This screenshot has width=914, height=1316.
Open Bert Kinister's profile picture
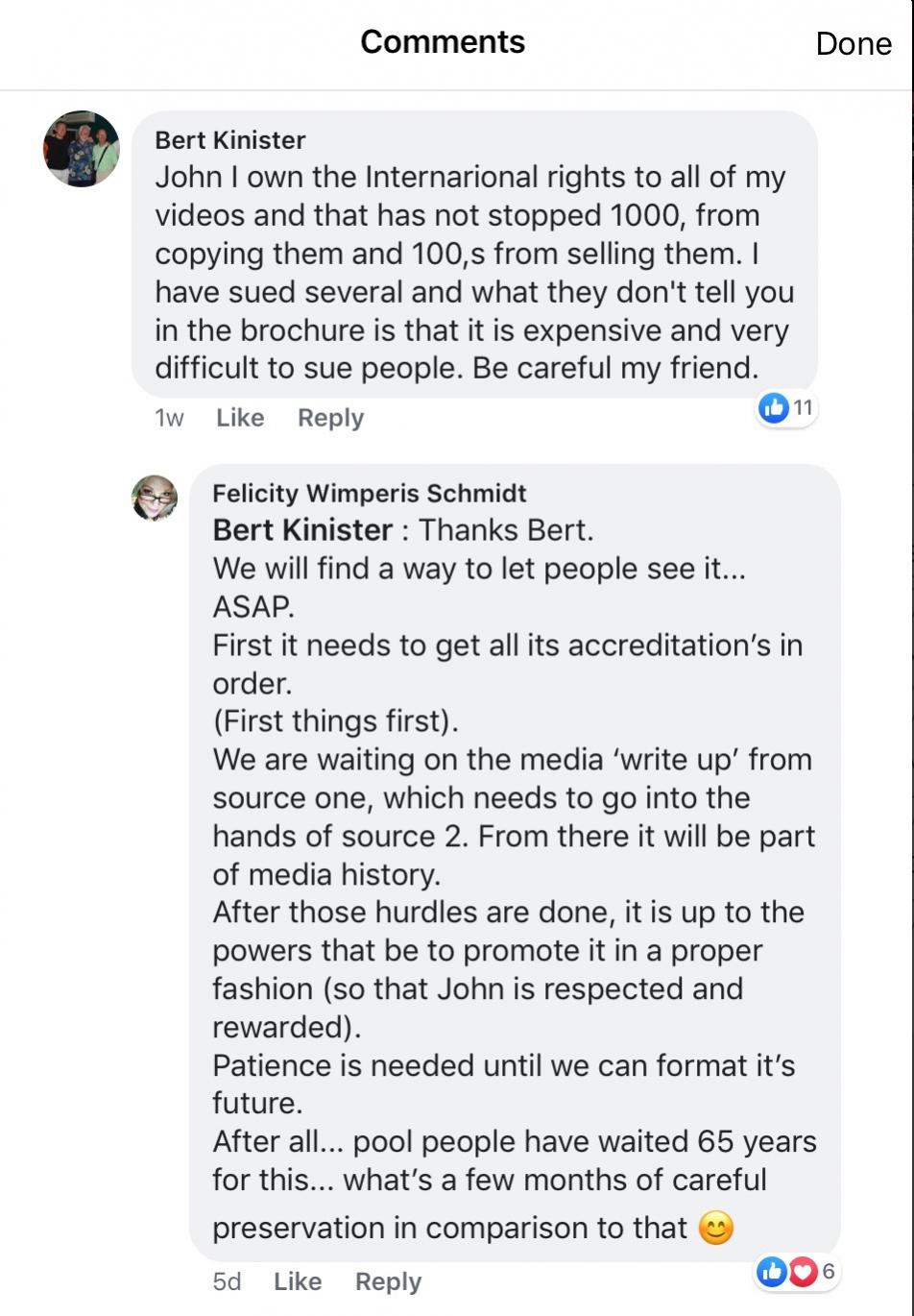pos(82,149)
